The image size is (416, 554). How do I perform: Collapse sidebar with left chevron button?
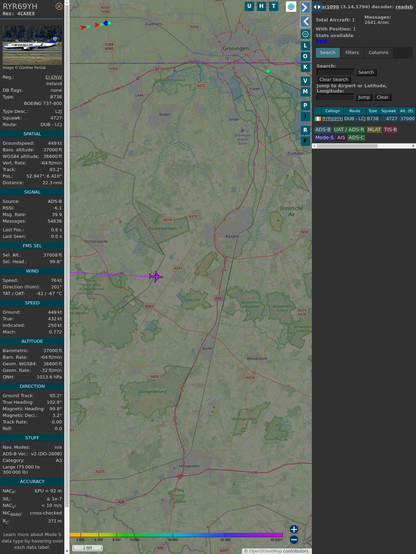[305, 22]
